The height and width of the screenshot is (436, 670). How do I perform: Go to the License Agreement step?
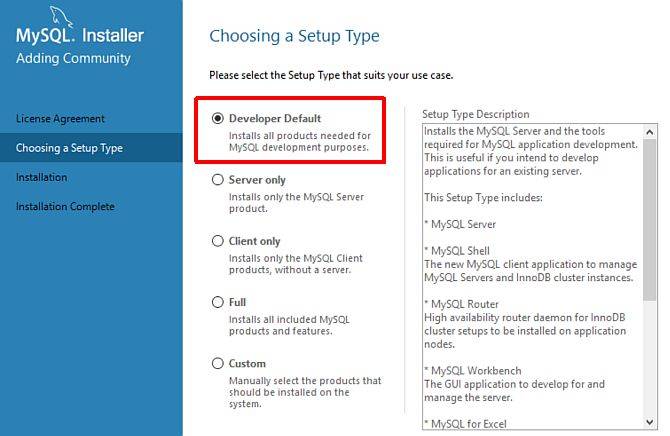pyautogui.click(x=60, y=118)
